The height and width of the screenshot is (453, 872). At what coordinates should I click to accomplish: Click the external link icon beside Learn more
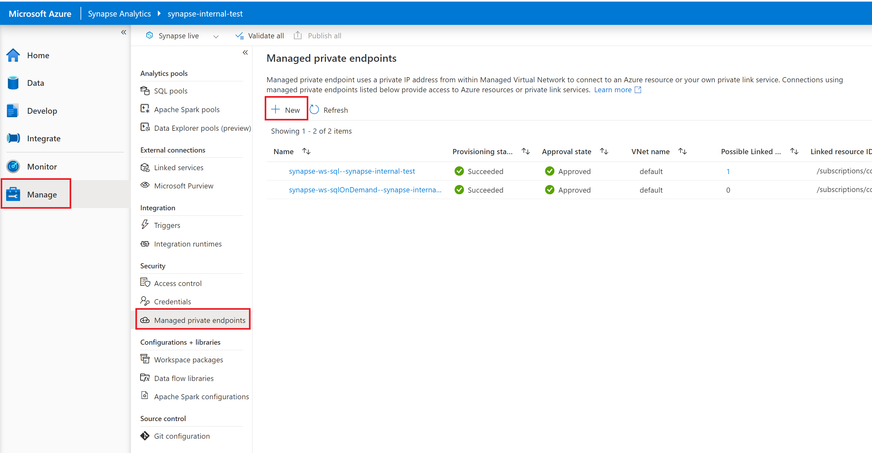tap(638, 89)
